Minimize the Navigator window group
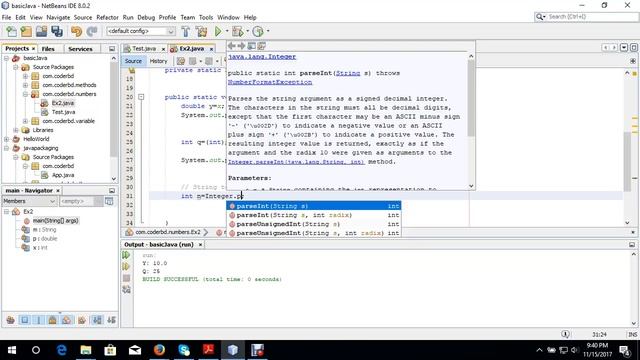 [x=112, y=191]
